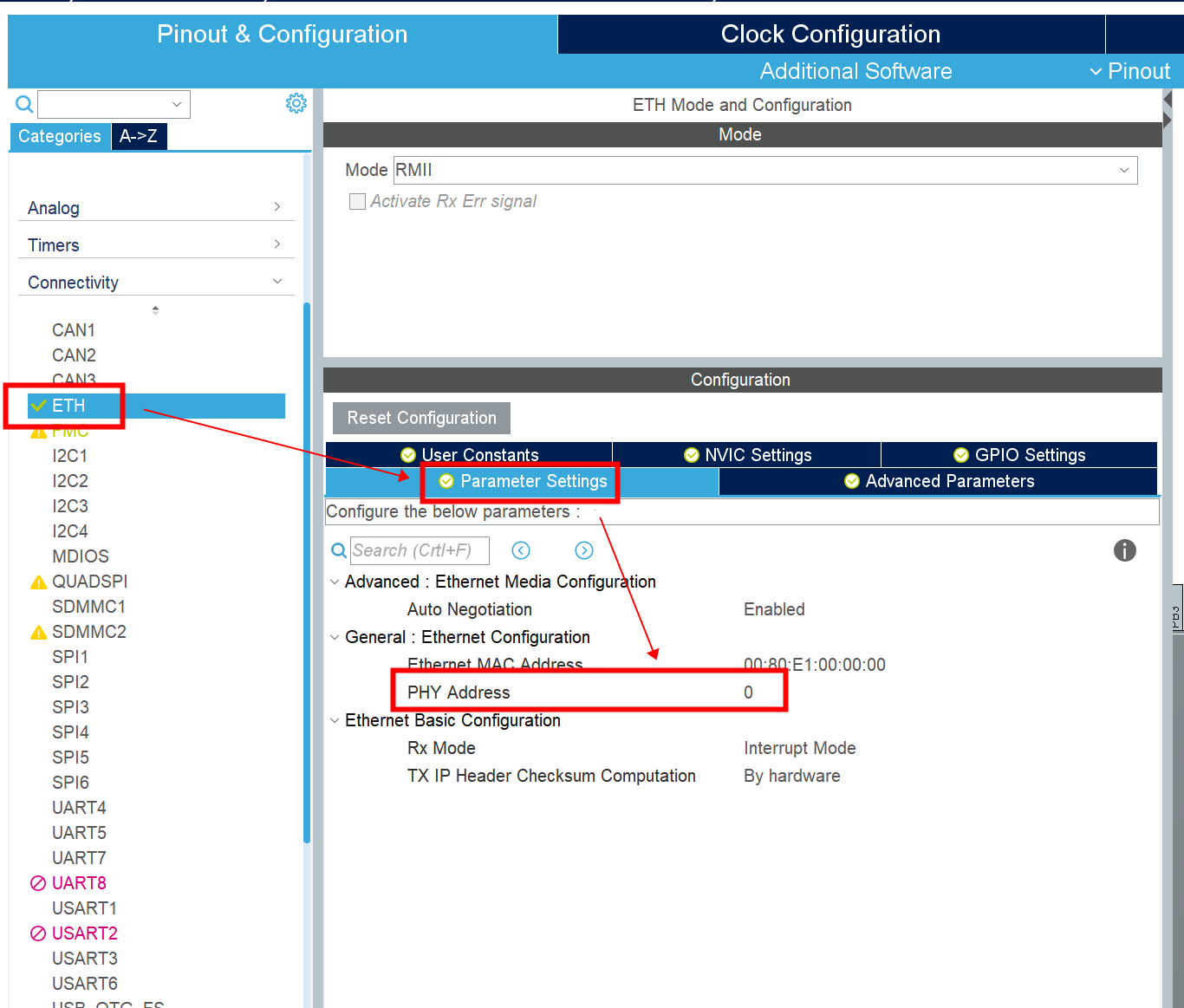Select CAN1 in the Connectivity list
This screenshot has width=1184, height=1008.
[x=74, y=330]
